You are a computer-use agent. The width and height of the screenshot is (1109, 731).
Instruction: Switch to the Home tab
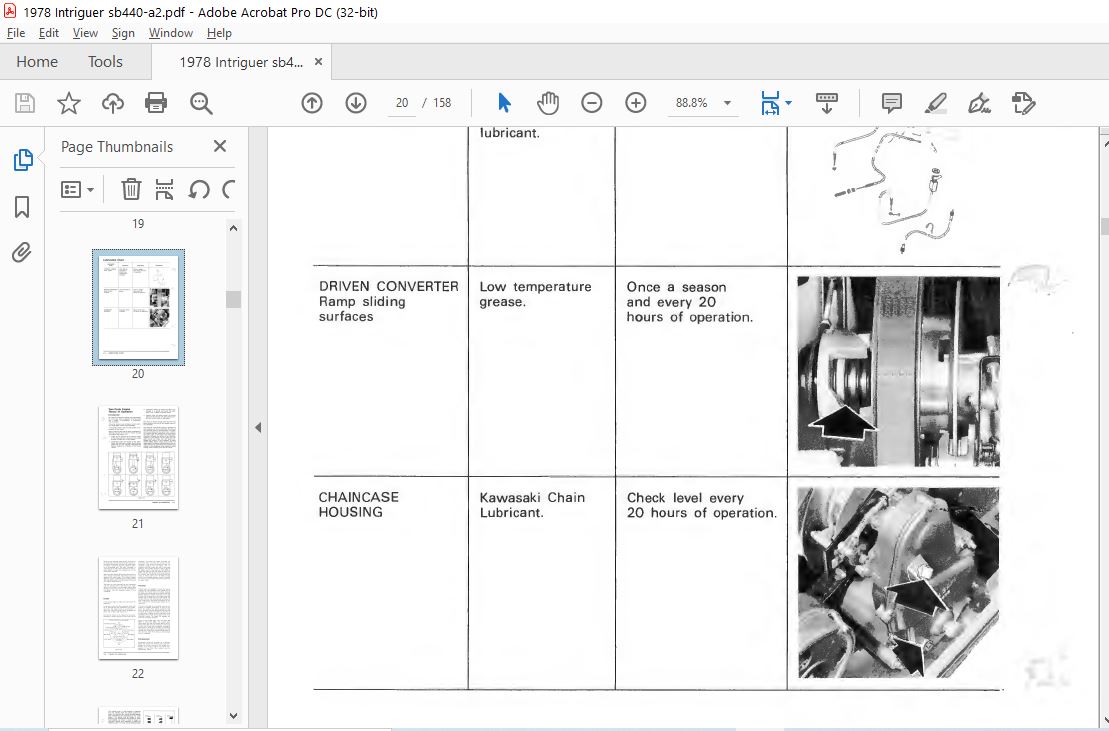pyautogui.click(x=37, y=62)
